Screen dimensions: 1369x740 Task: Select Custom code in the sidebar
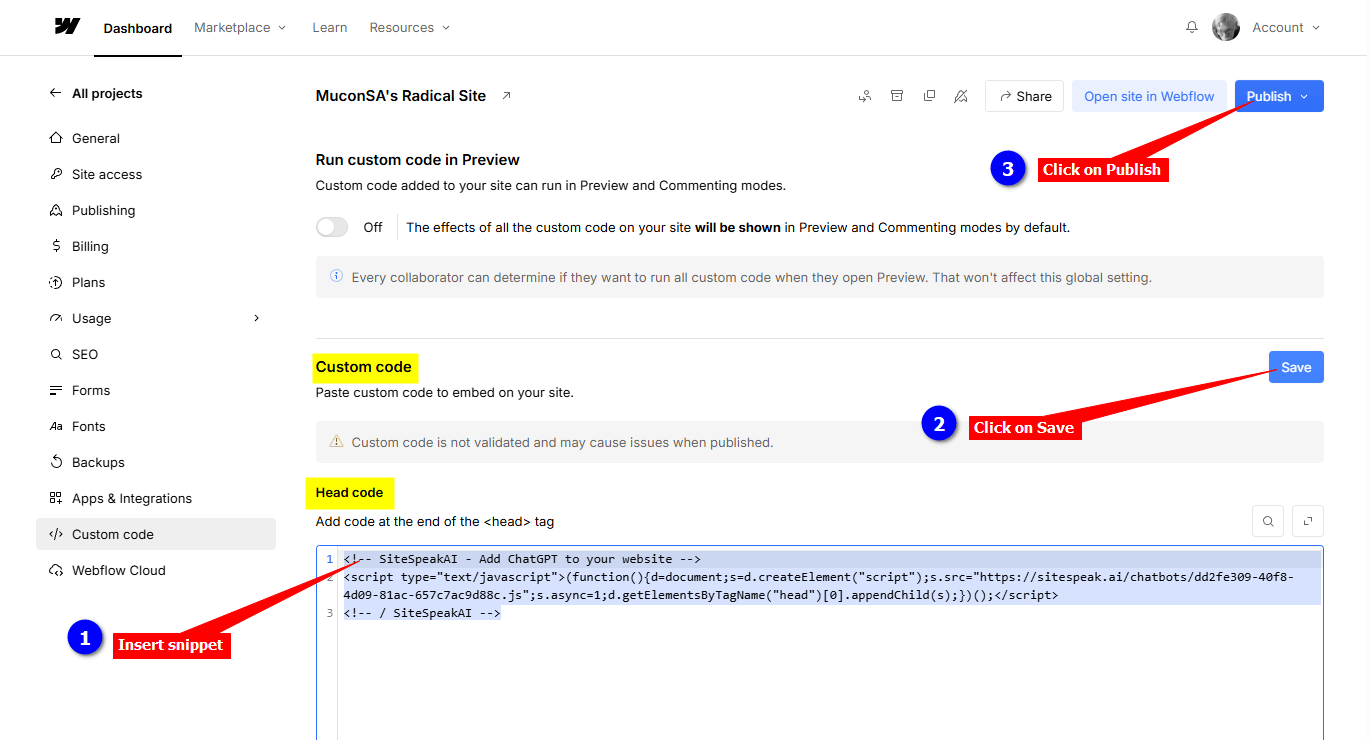[156, 534]
